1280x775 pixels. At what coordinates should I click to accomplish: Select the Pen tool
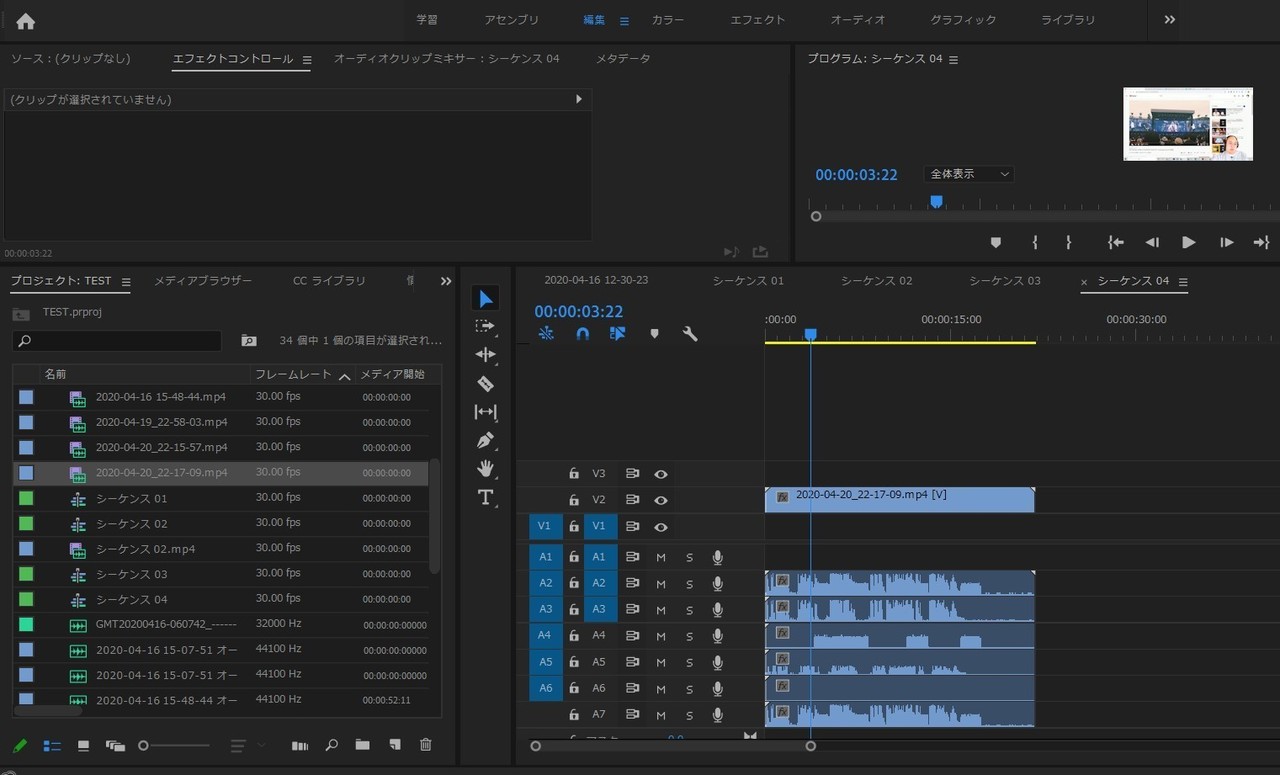(x=485, y=440)
